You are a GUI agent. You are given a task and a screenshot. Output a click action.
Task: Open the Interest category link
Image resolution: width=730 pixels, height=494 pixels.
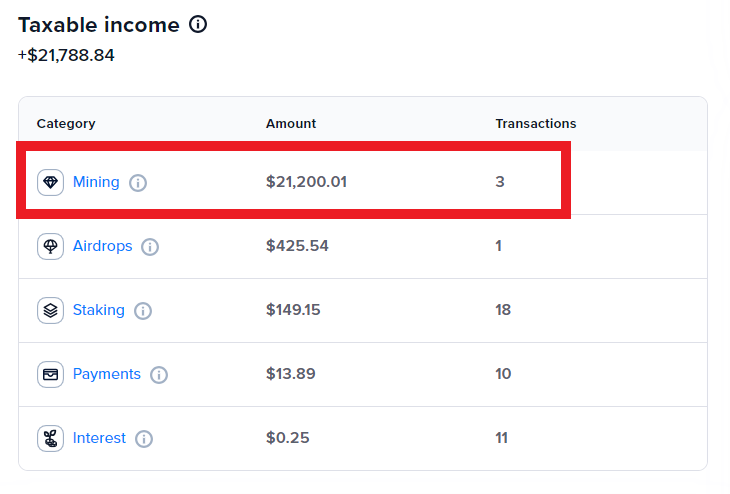pos(99,438)
